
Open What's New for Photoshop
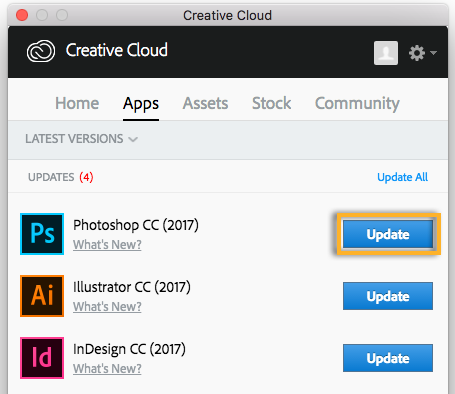click(107, 245)
